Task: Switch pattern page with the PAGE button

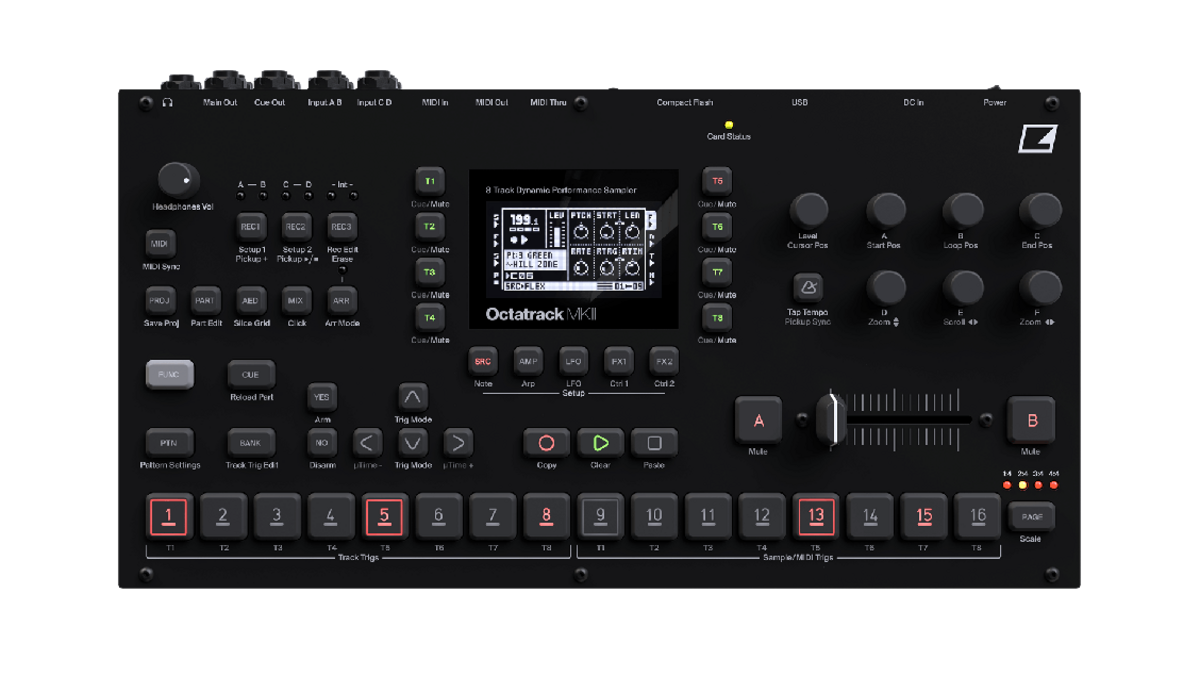Action: (1032, 516)
